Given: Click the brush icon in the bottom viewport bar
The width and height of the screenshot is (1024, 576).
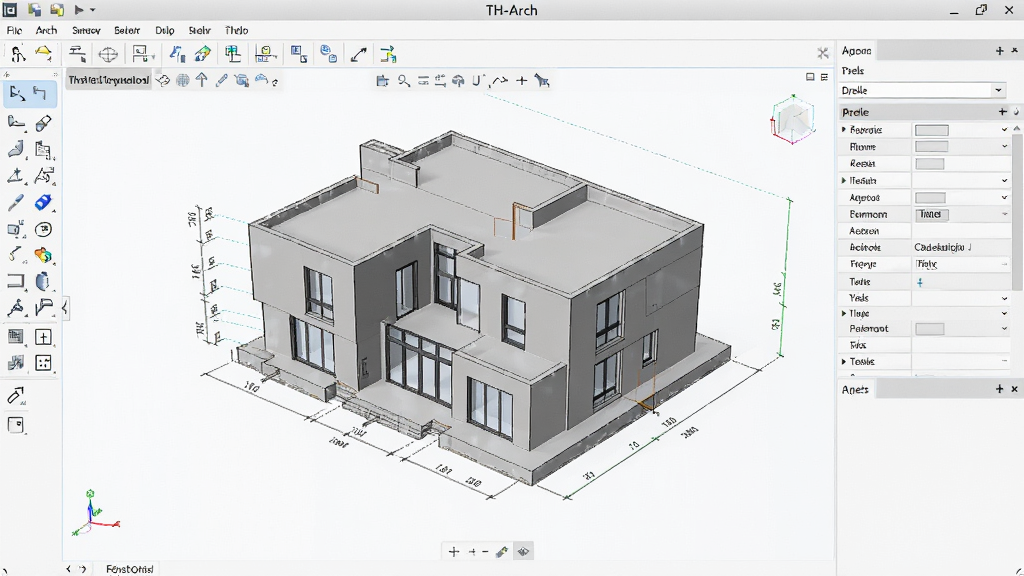Looking at the screenshot, I should click(502, 552).
